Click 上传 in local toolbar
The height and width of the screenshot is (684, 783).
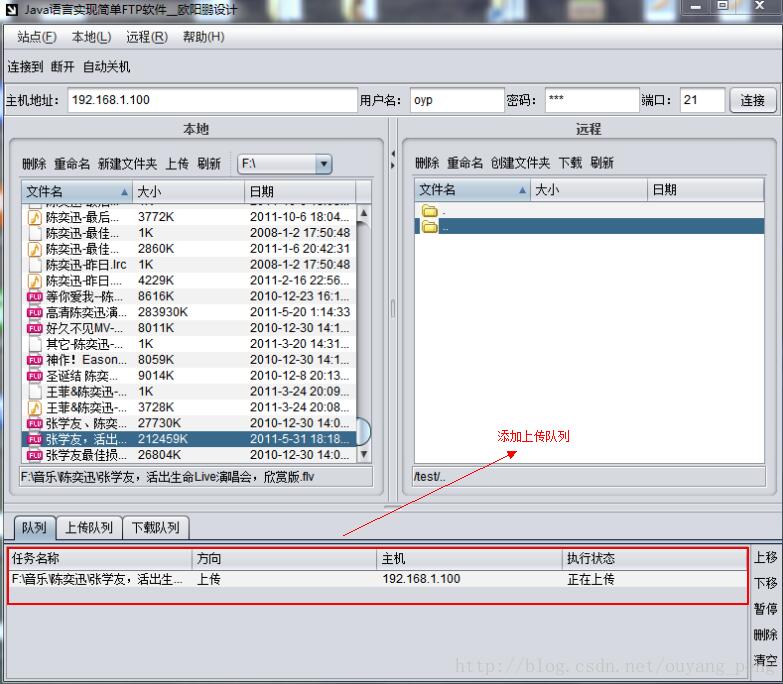(177, 164)
